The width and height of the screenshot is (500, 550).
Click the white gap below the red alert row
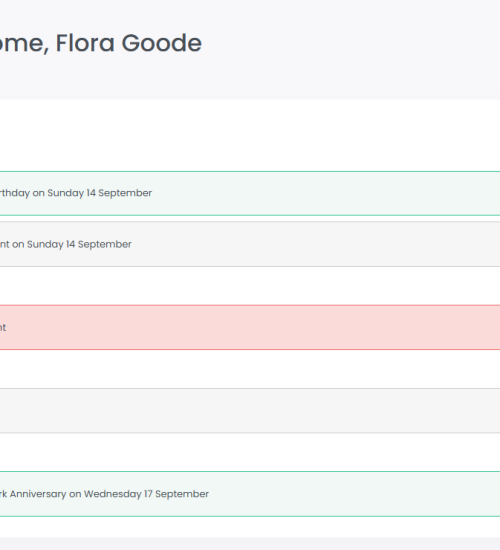pyautogui.click(x=250, y=369)
